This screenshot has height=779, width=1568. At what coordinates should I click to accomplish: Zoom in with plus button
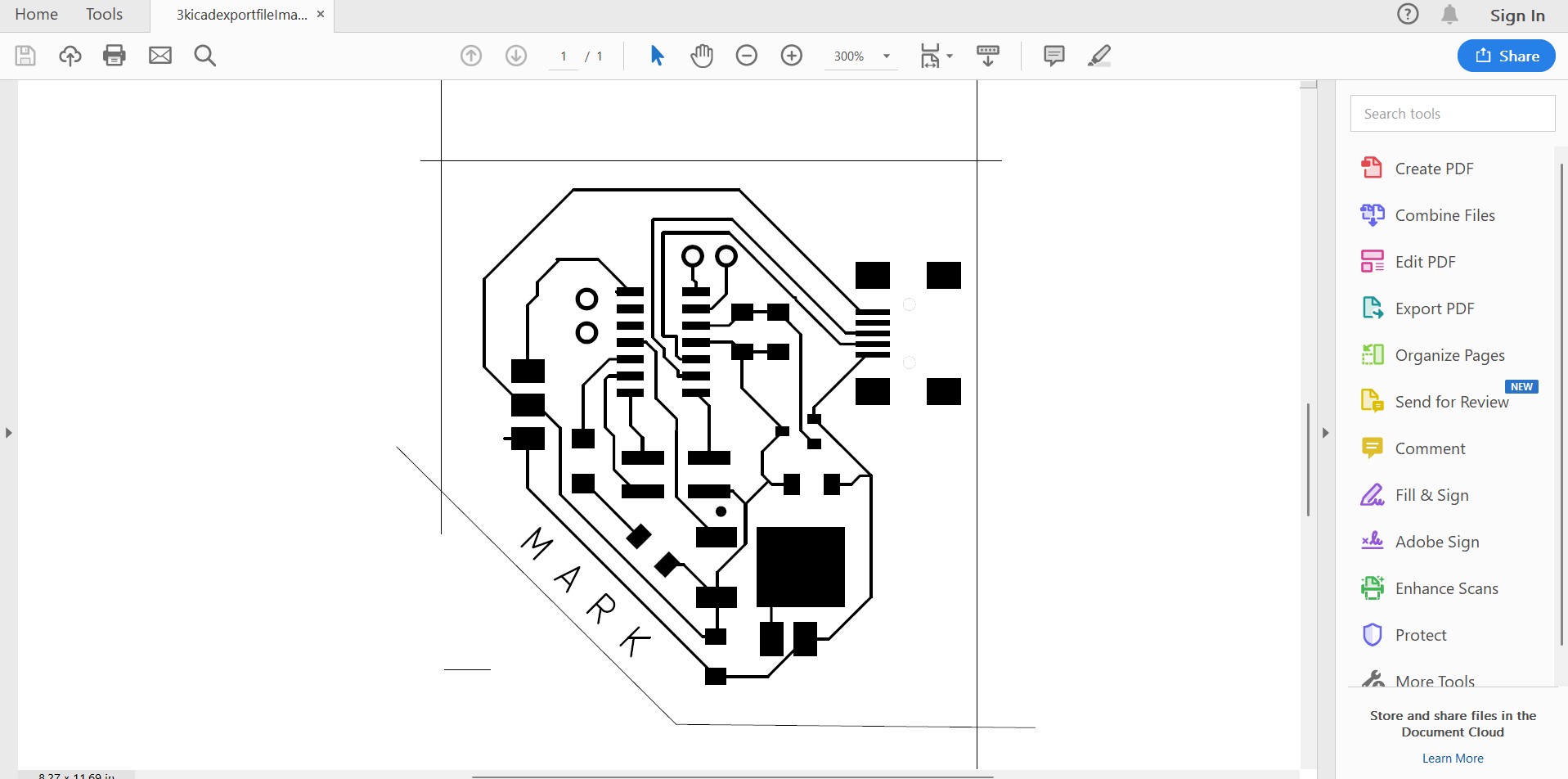[792, 56]
